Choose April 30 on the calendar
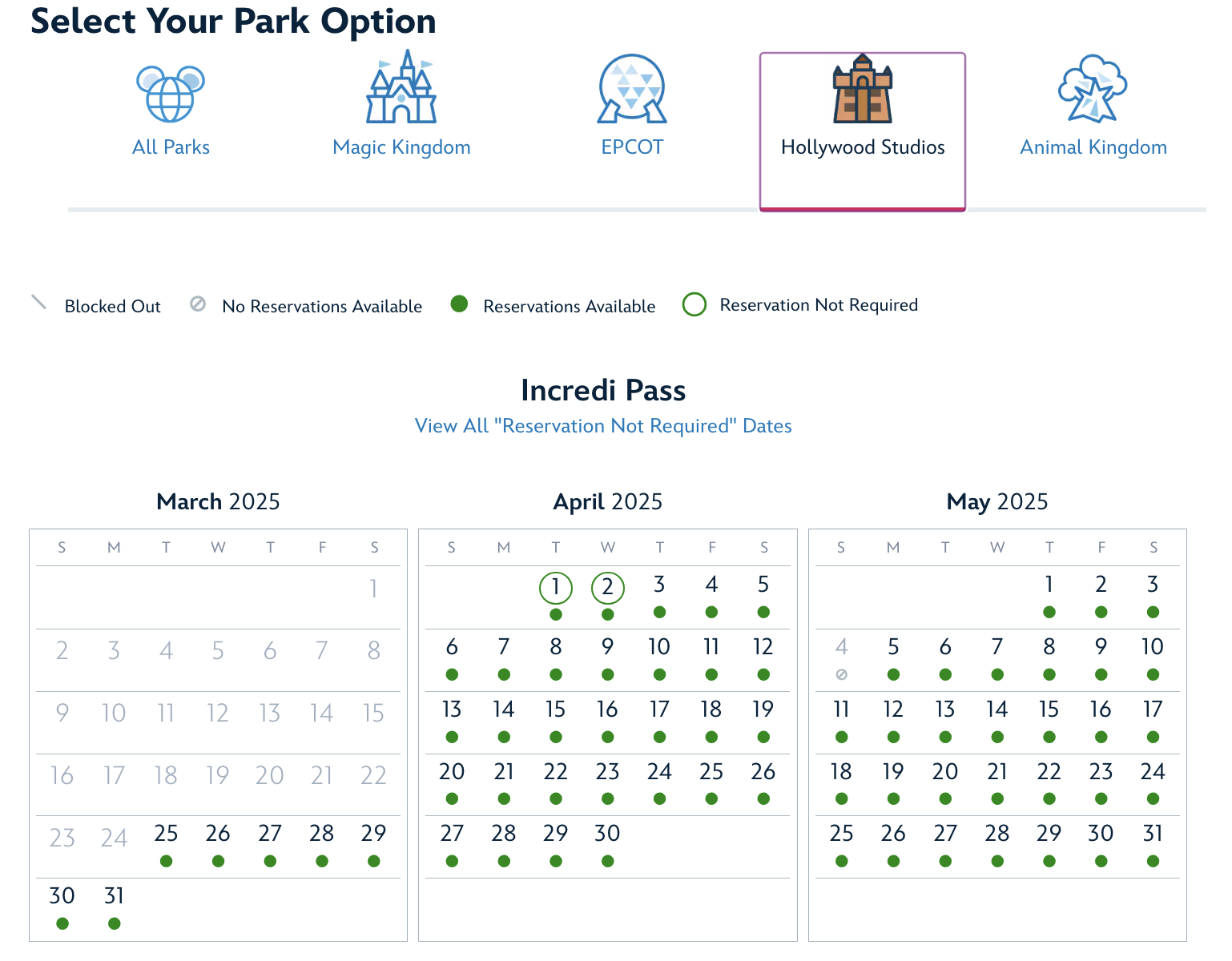 point(608,834)
